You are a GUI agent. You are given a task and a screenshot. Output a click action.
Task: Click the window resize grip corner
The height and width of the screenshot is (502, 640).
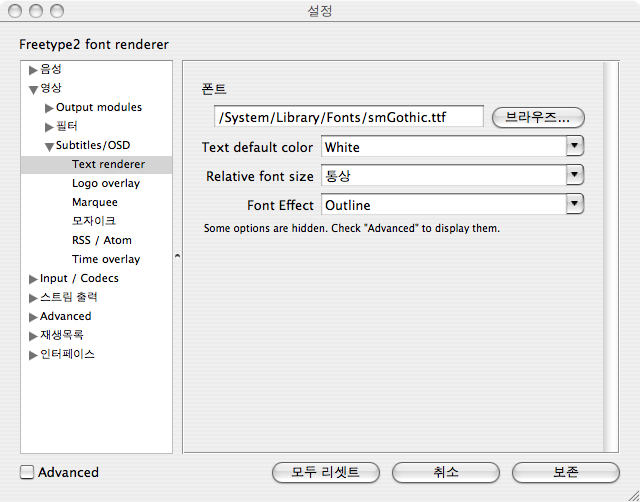633,495
